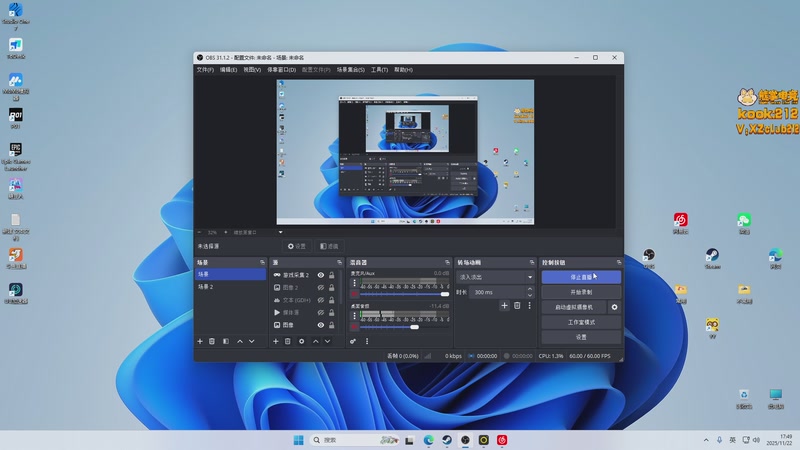Show the 图像 2 source
The height and width of the screenshot is (450, 800).
[321, 287]
